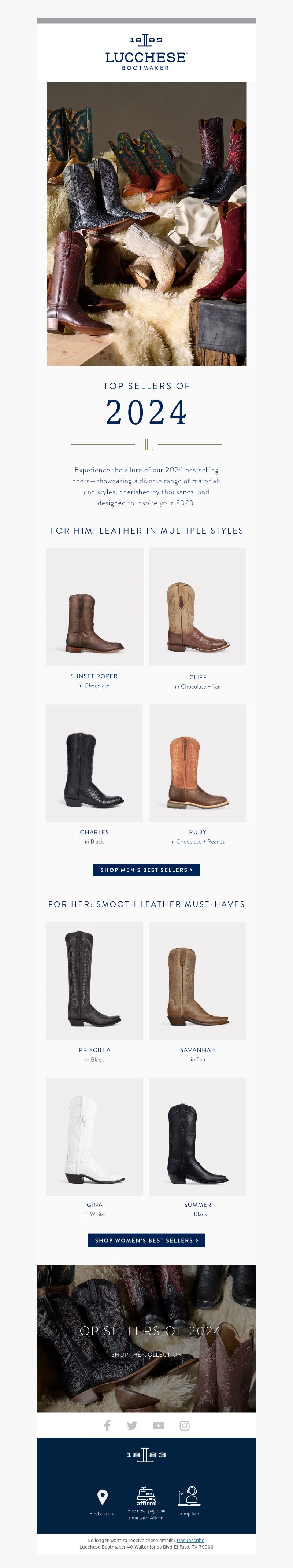The width and height of the screenshot is (293, 1568).
Task: View the Priscilla black tall boot image
Action: click(95, 981)
